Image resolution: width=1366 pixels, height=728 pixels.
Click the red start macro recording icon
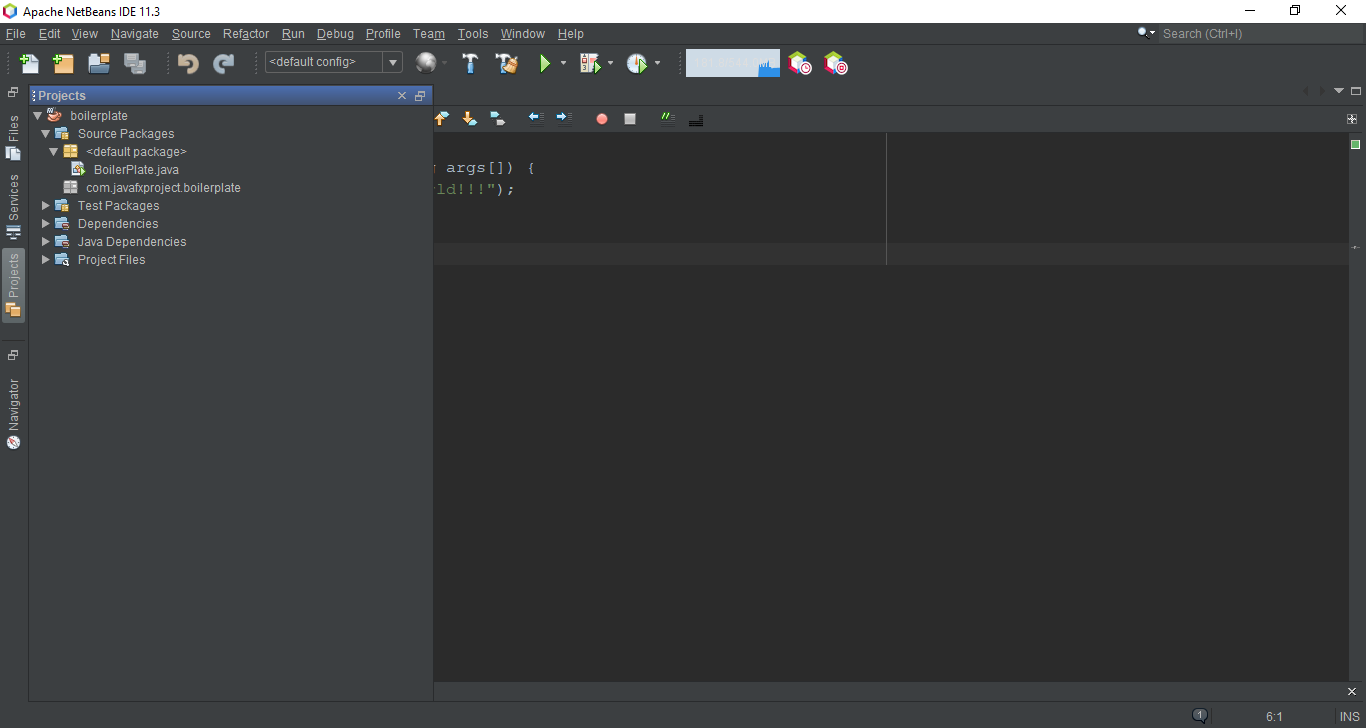coord(602,119)
